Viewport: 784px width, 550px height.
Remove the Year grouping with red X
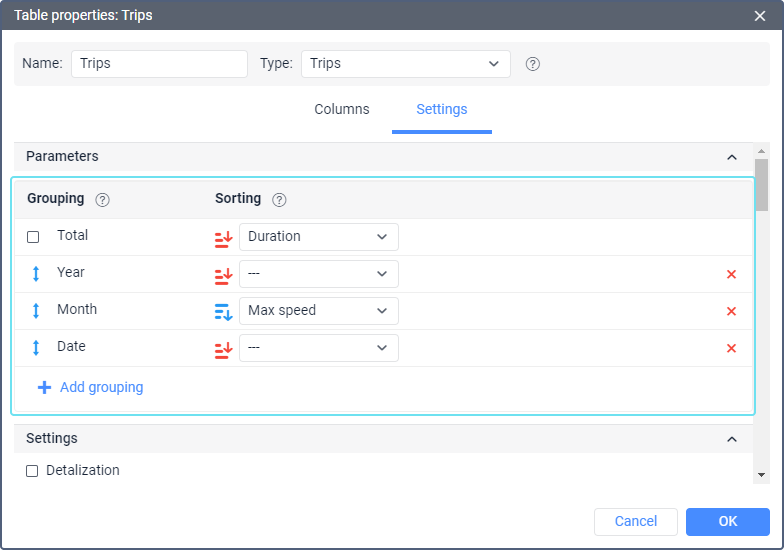(731, 274)
